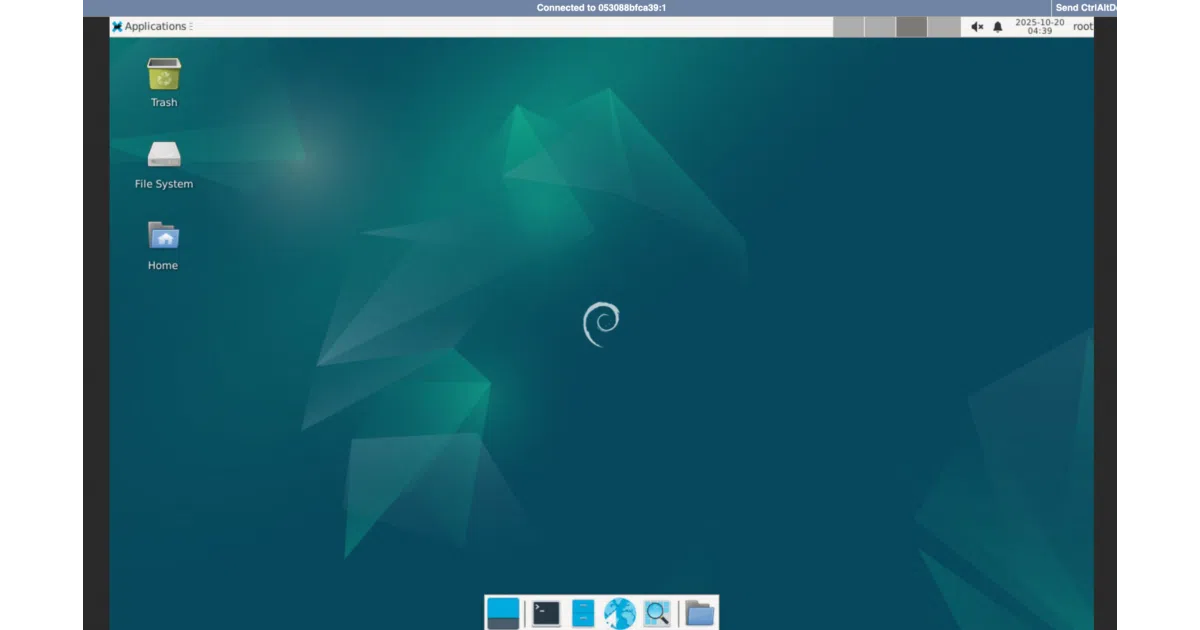Open the folder icon in the dock
The height and width of the screenshot is (630, 1200).
[x=700, y=613]
